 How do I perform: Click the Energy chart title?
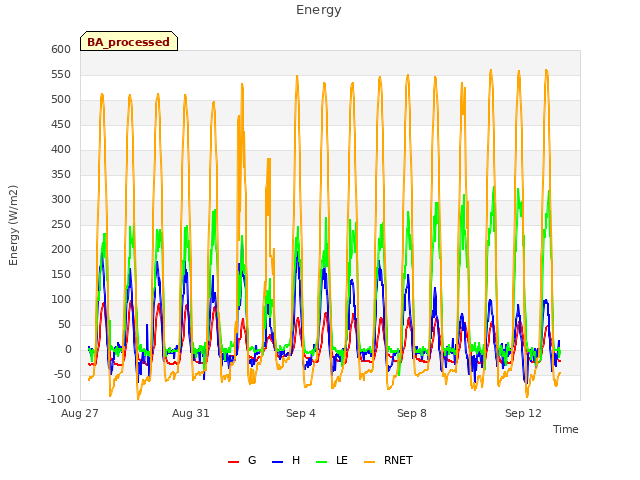pyautogui.click(x=319, y=10)
